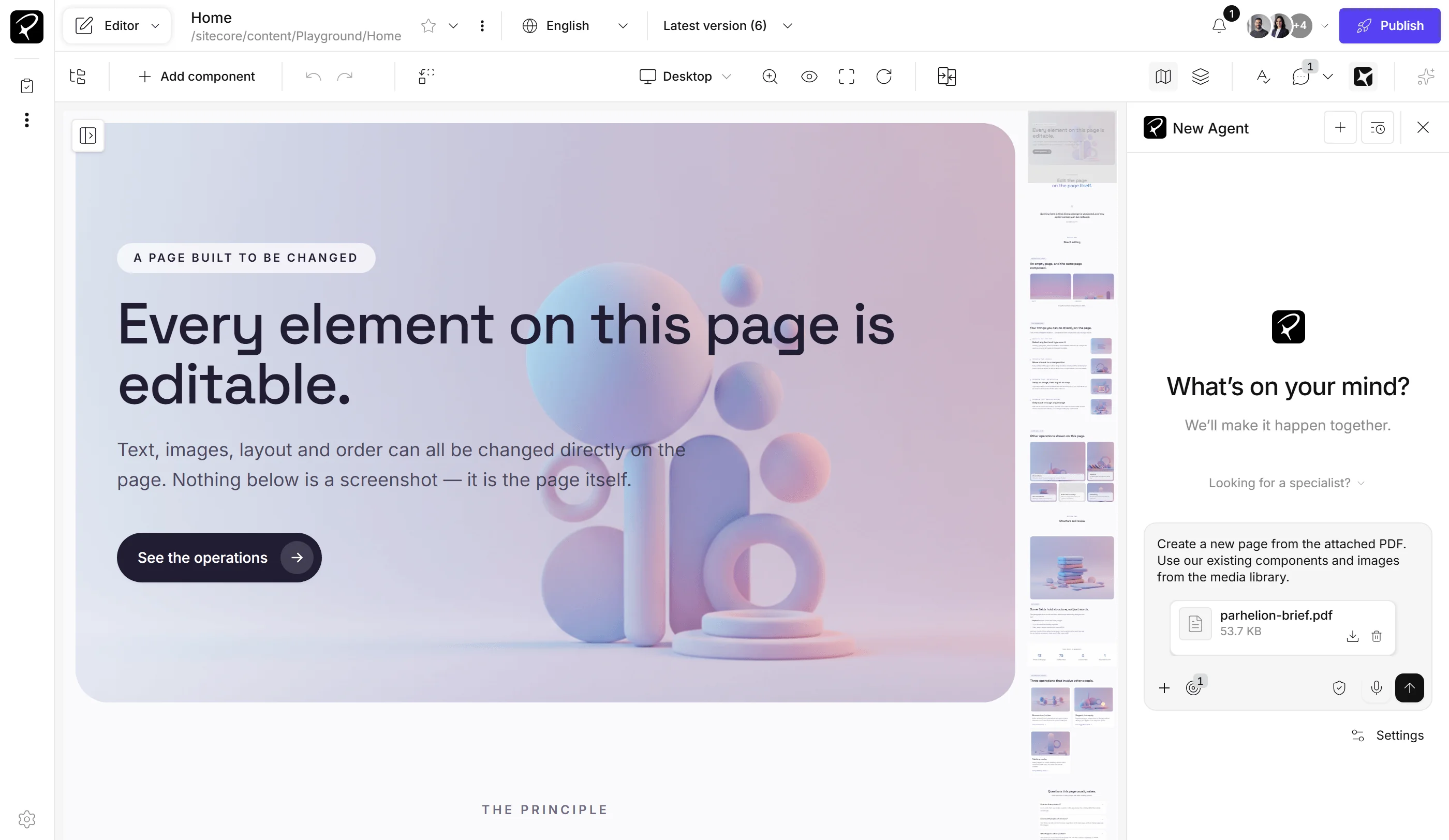Image resolution: width=1449 pixels, height=840 pixels.
Task: Click the AI sparkle icon
Action: [1425, 77]
